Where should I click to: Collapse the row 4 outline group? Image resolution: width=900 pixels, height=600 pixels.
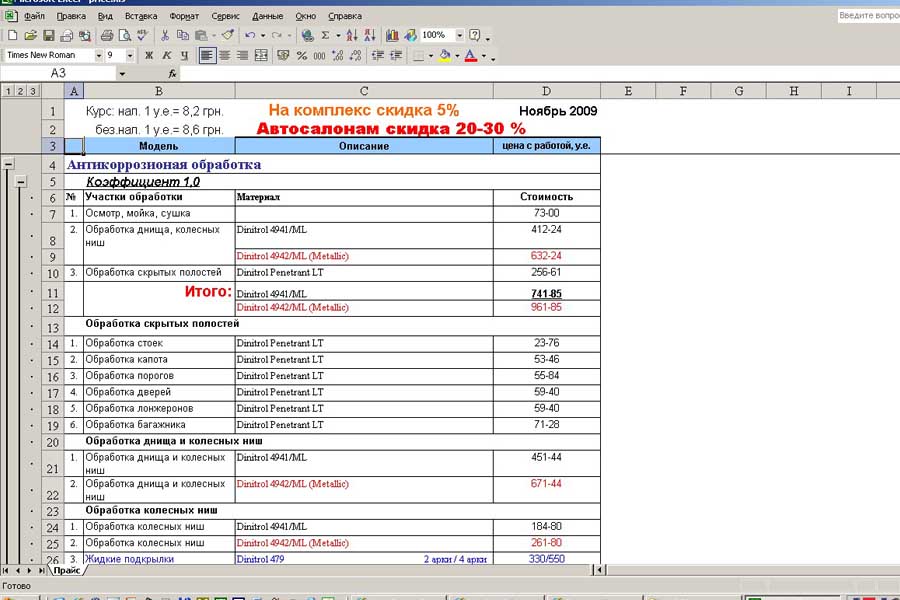pos(9,164)
